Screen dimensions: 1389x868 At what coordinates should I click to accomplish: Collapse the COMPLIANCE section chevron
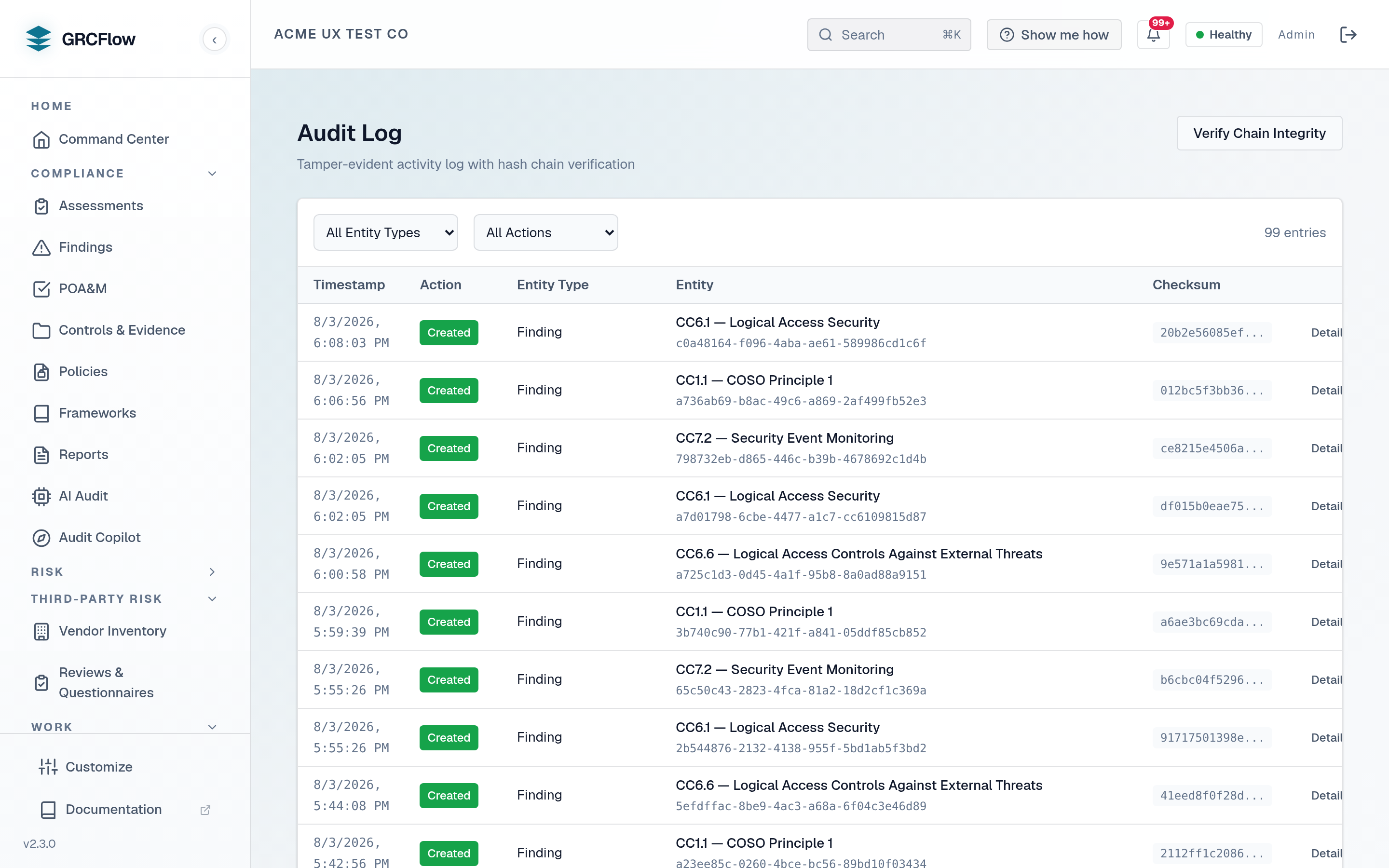point(212,174)
